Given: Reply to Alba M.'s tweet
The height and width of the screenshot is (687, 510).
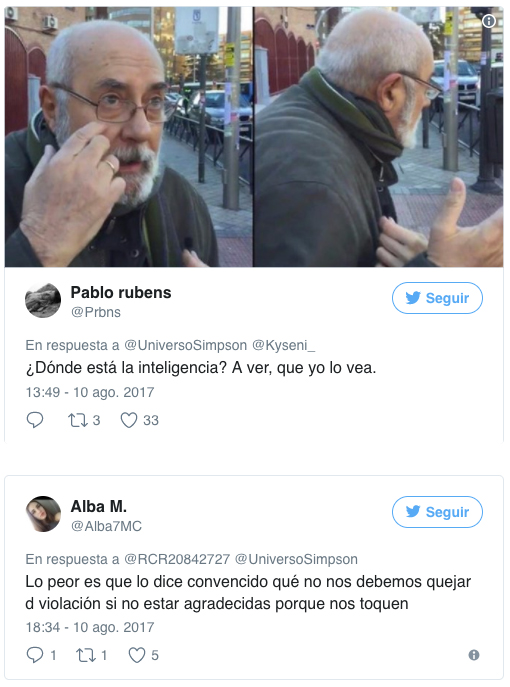Looking at the screenshot, I should tap(35, 655).
